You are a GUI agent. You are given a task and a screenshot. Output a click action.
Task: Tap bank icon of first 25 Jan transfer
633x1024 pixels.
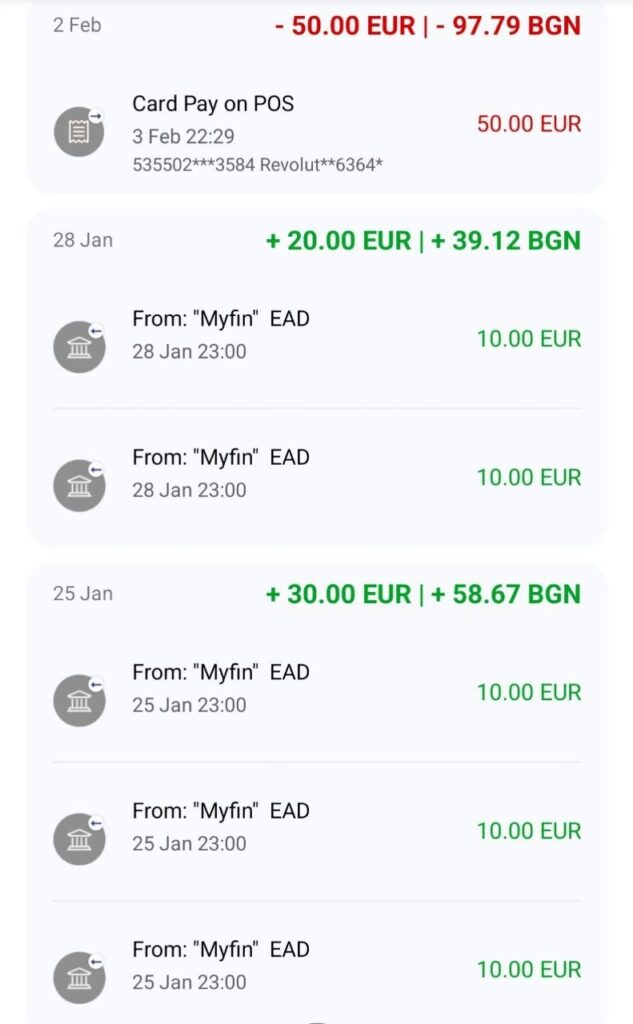pyautogui.click(x=79, y=700)
